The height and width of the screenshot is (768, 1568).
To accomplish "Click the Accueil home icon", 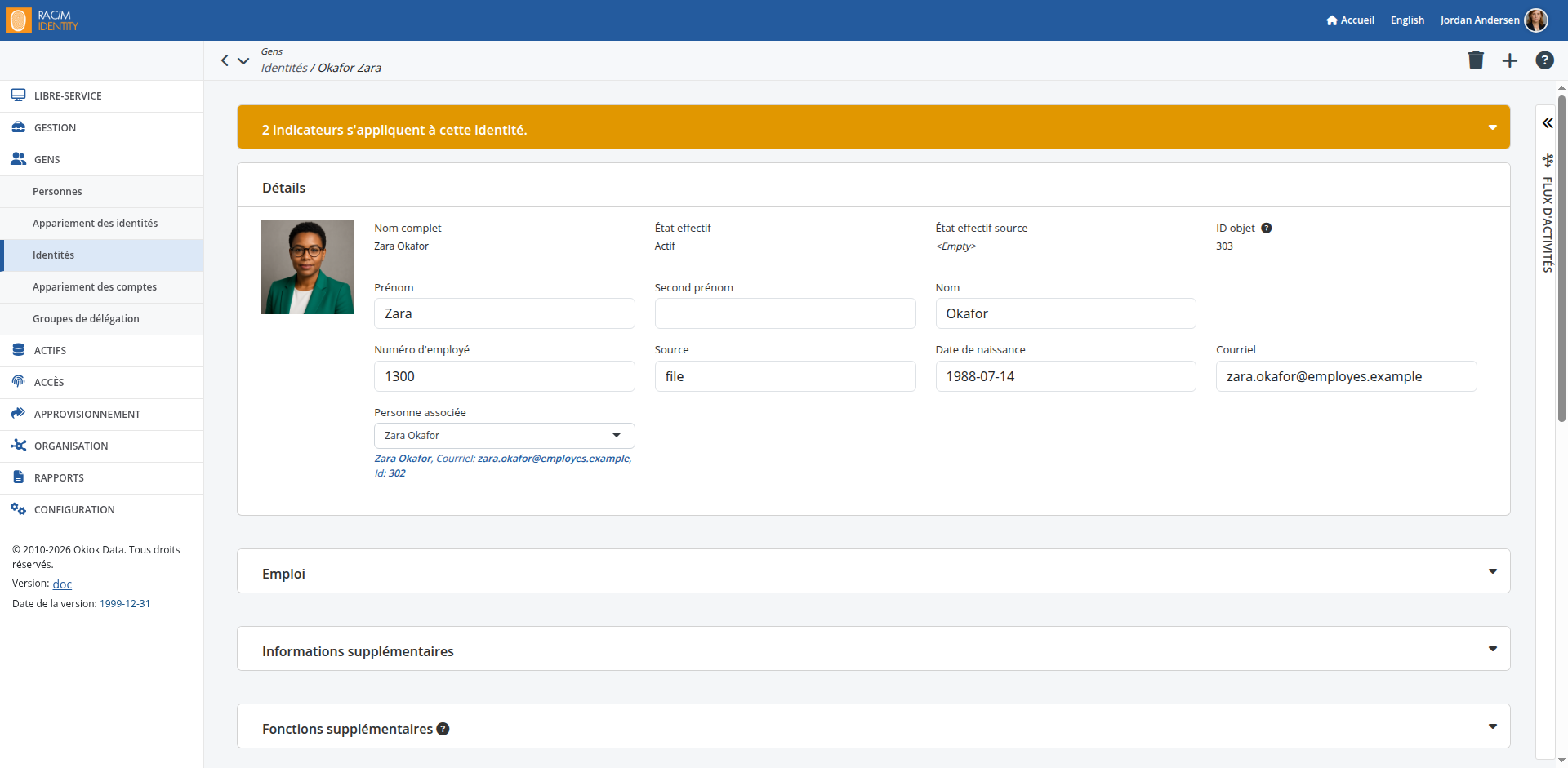I will 1332,20.
